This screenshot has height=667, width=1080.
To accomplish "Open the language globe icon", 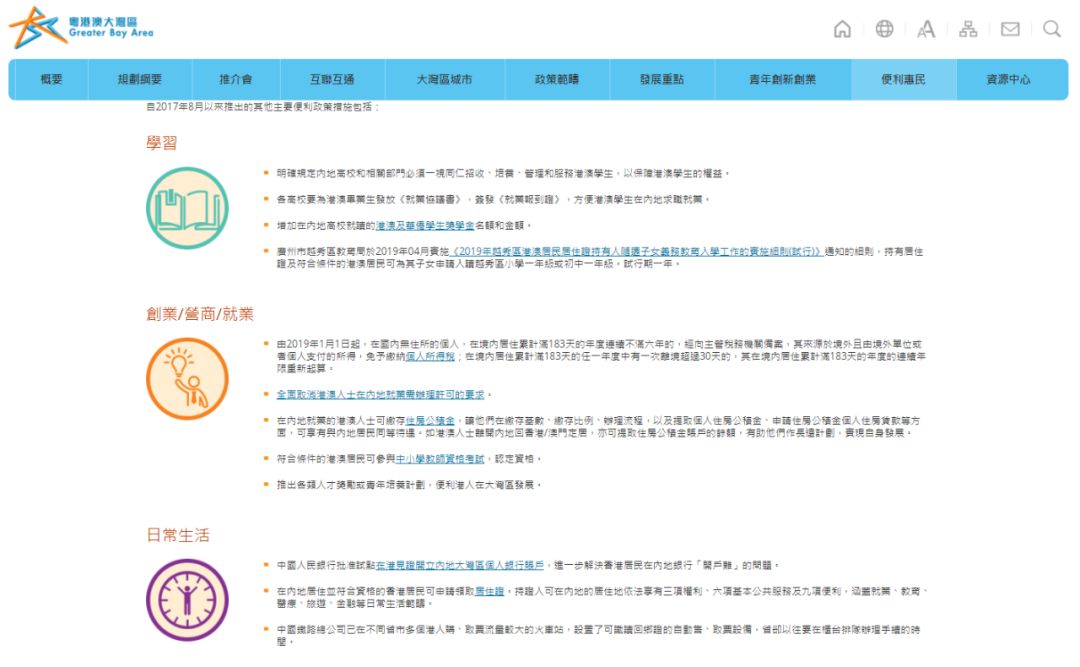I will [x=886, y=30].
